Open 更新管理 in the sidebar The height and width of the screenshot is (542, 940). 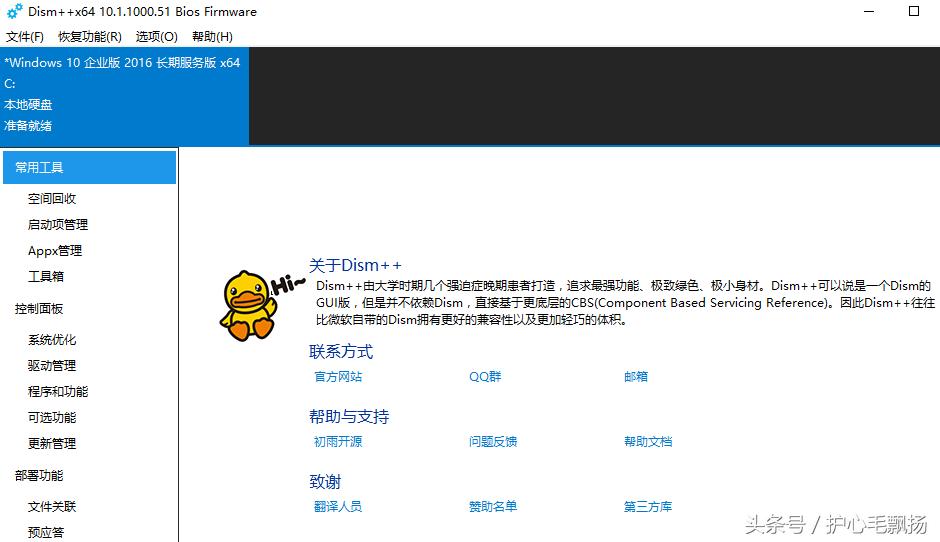pyautogui.click(x=52, y=444)
